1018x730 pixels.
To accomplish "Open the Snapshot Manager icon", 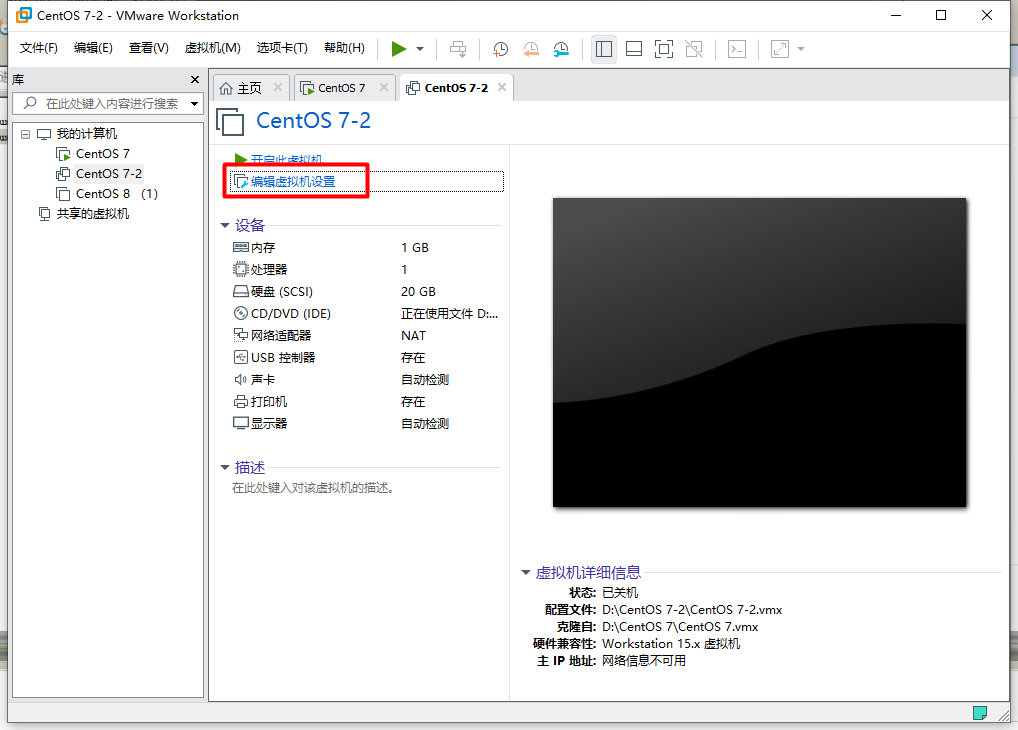I will click(x=561, y=48).
